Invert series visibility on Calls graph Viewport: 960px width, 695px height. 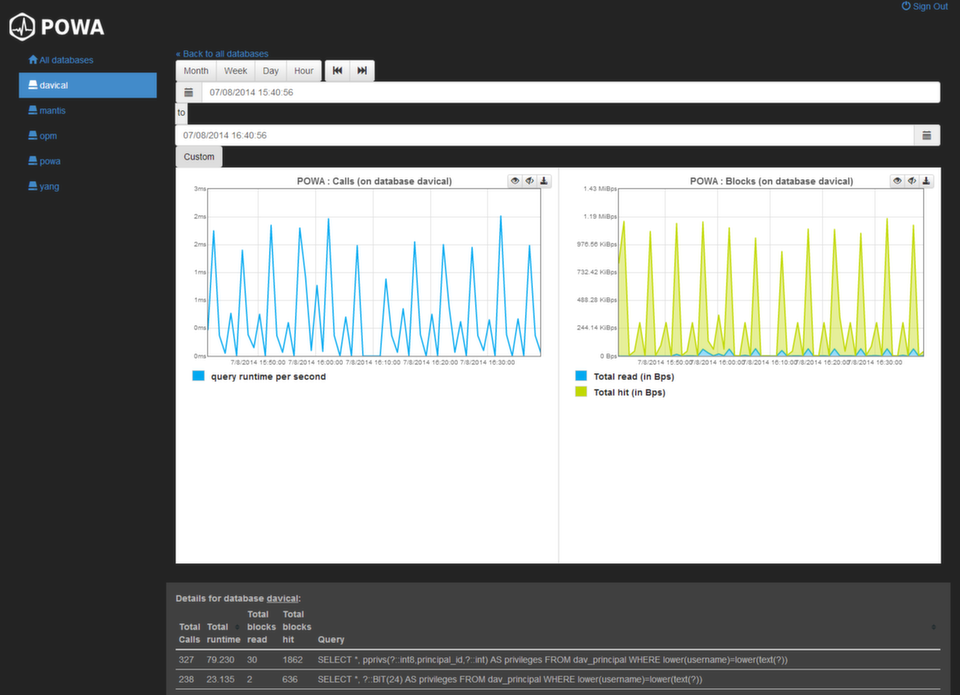[530, 181]
